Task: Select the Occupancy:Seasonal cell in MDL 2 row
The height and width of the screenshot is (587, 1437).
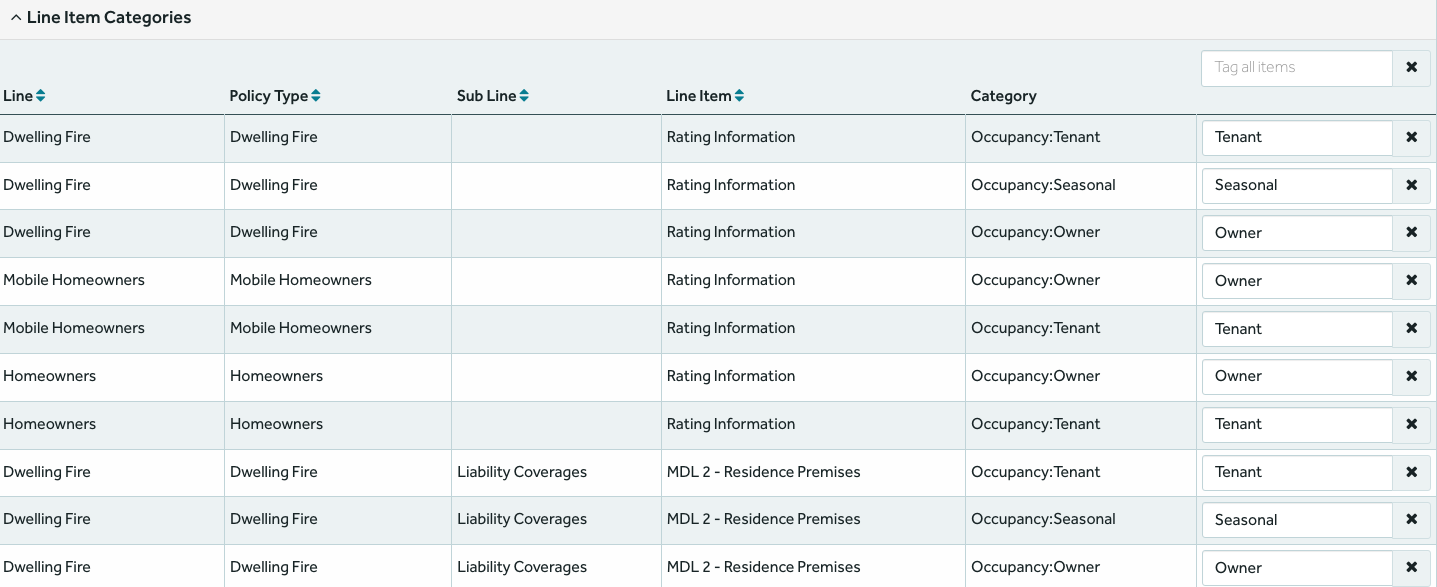Action: pyautogui.click(x=1043, y=519)
